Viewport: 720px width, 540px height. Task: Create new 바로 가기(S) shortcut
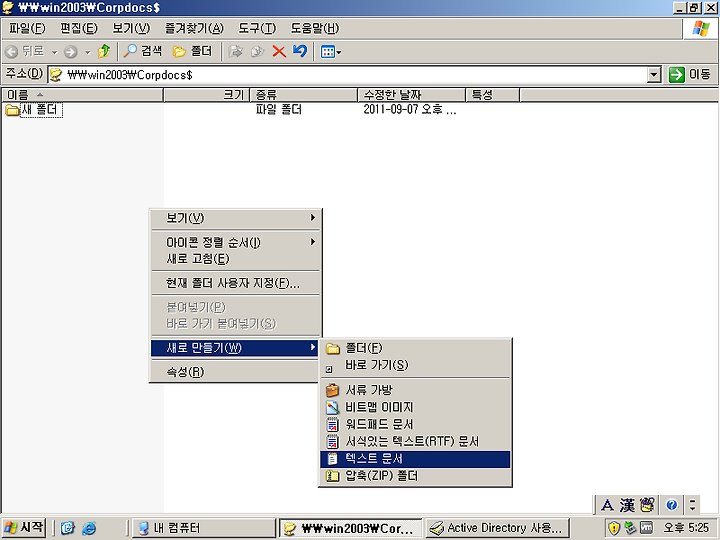pos(416,366)
